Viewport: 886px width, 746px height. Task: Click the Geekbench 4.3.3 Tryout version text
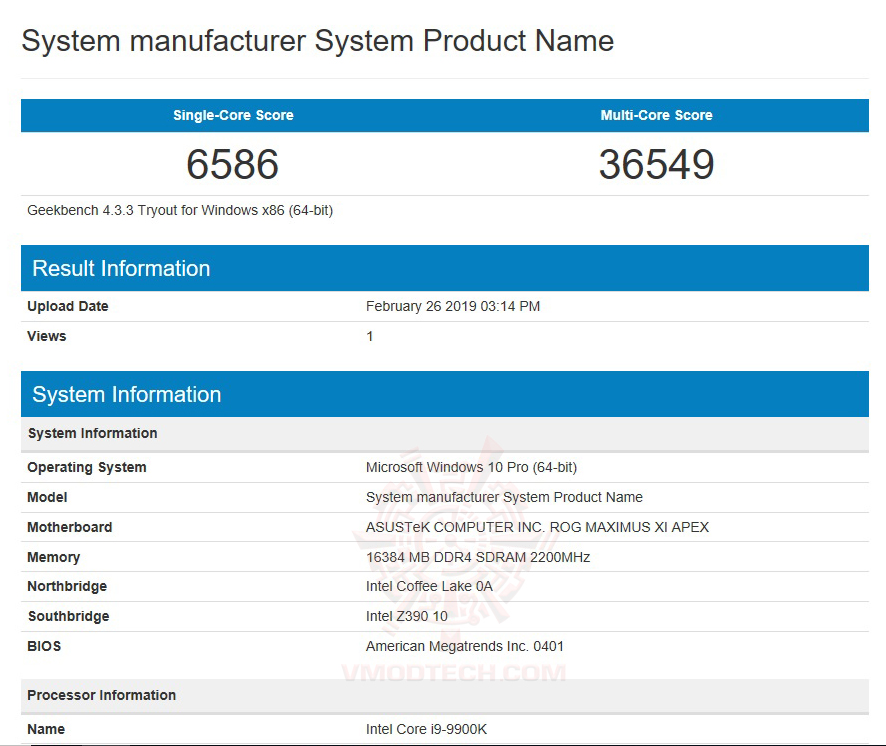pyautogui.click(x=180, y=211)
